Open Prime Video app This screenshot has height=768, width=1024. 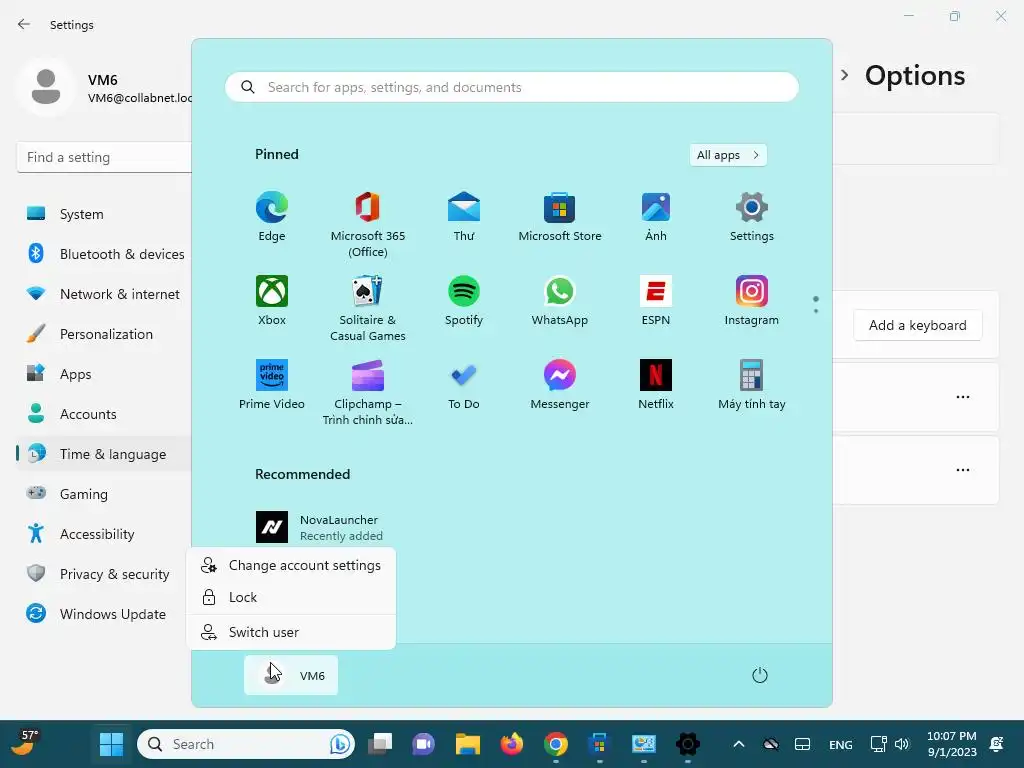coord(272,385)
